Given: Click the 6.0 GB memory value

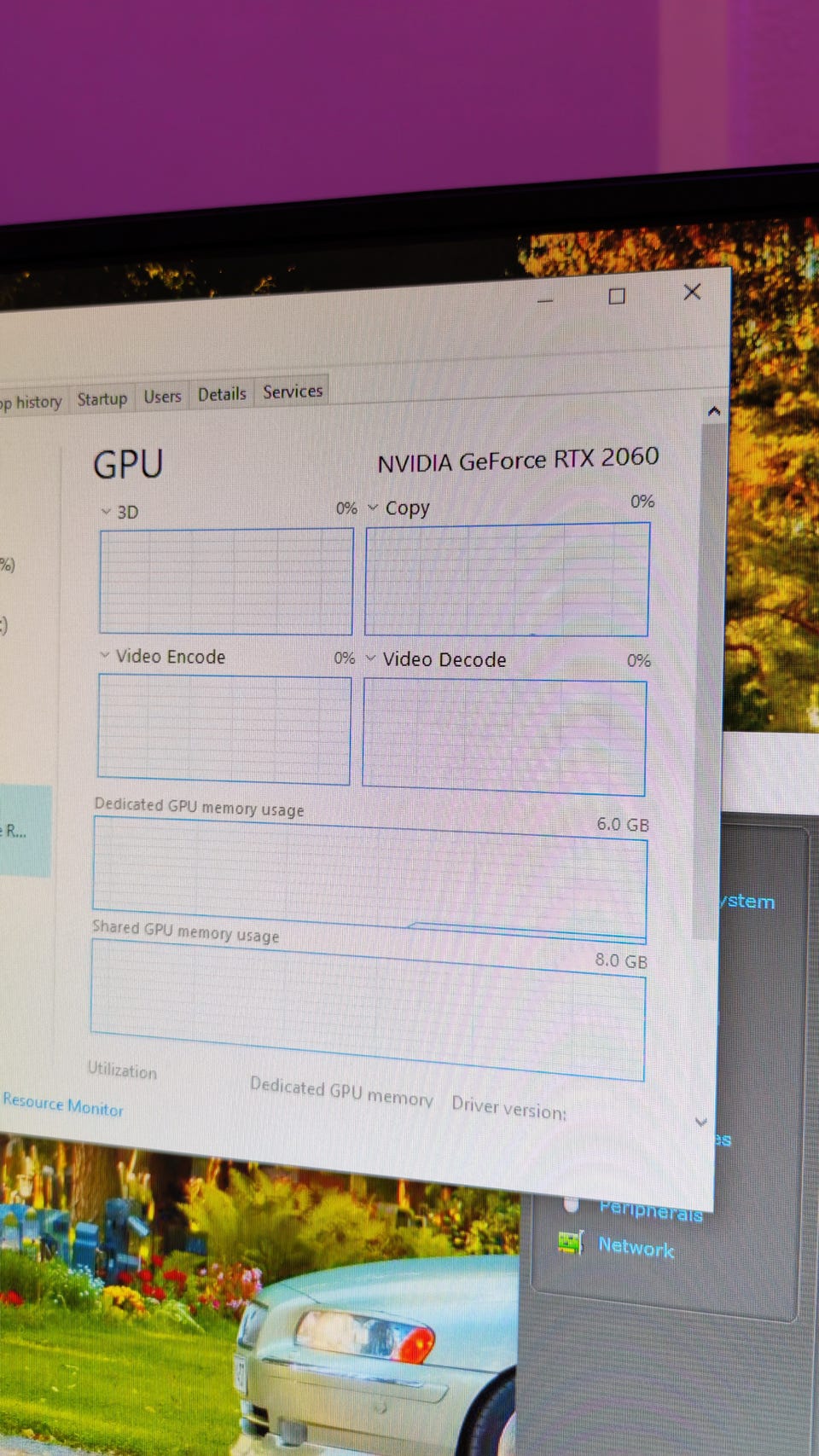Looking at the screenshot, I should [623, 825].
